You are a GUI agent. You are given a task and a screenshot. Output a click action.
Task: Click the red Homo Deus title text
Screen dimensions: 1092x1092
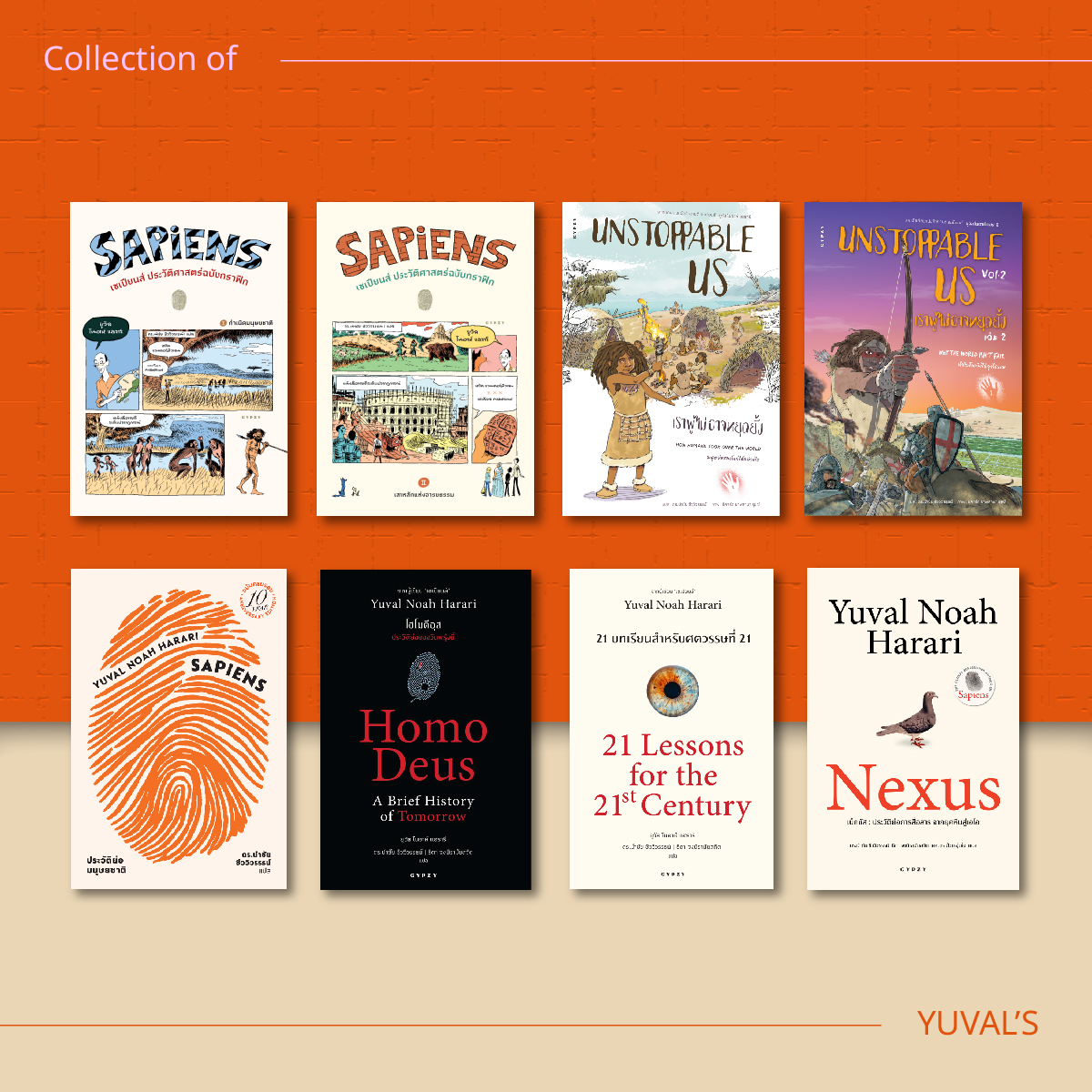coord(424,746)
